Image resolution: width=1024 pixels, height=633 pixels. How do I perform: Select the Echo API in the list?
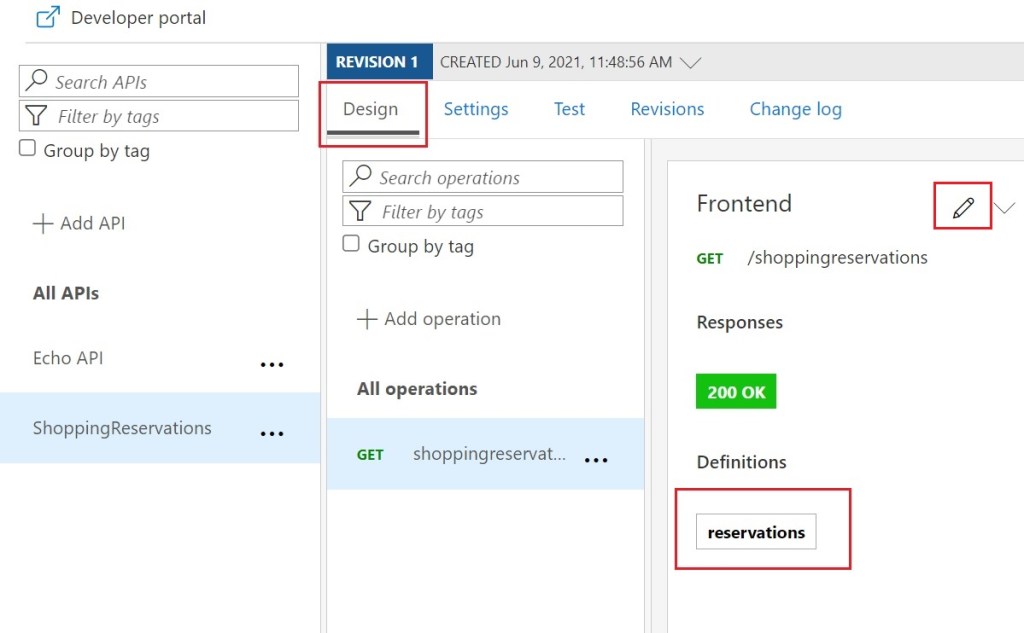coord(68,358)
